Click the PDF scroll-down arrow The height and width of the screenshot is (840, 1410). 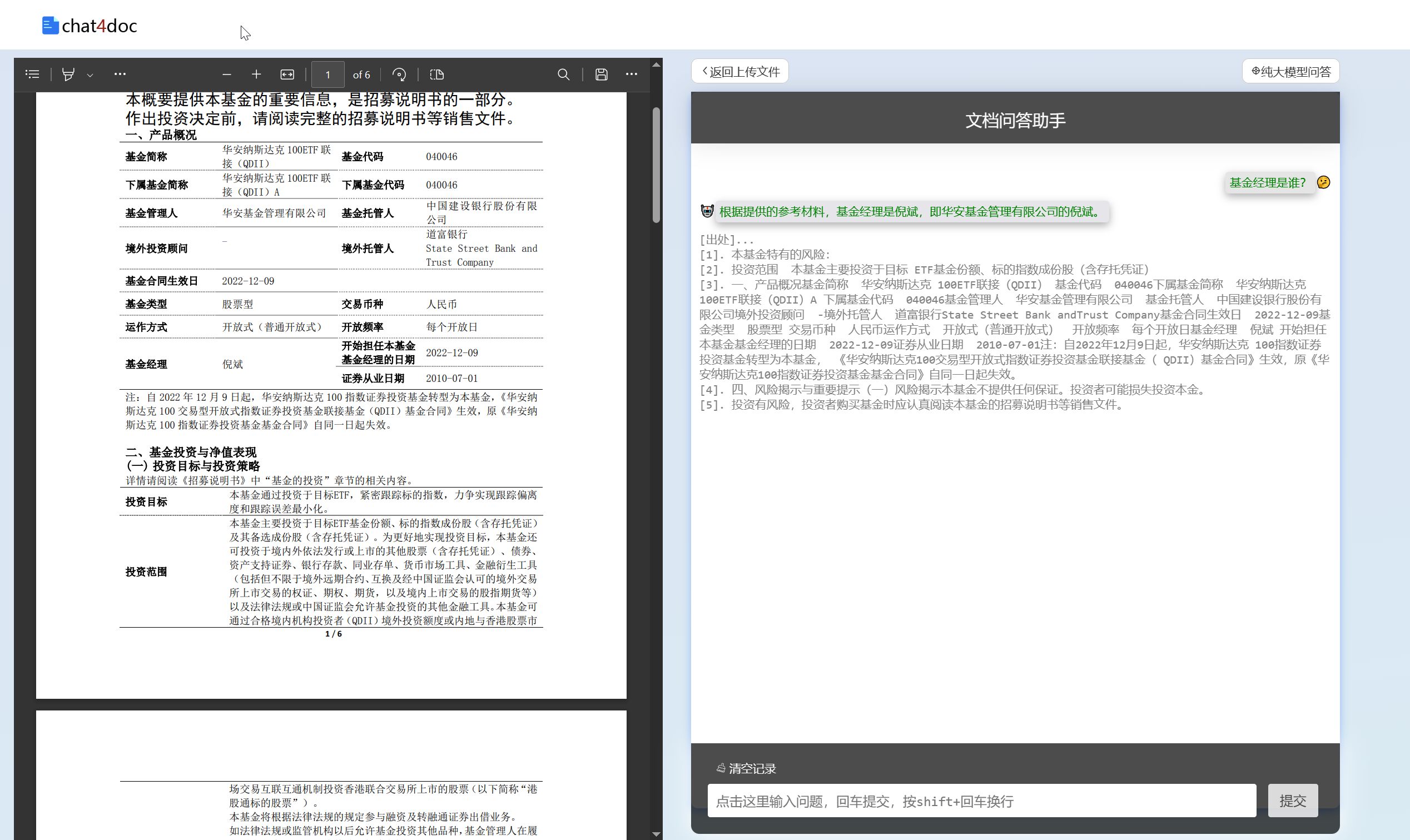pyautogui.click(x=656, y=834)
